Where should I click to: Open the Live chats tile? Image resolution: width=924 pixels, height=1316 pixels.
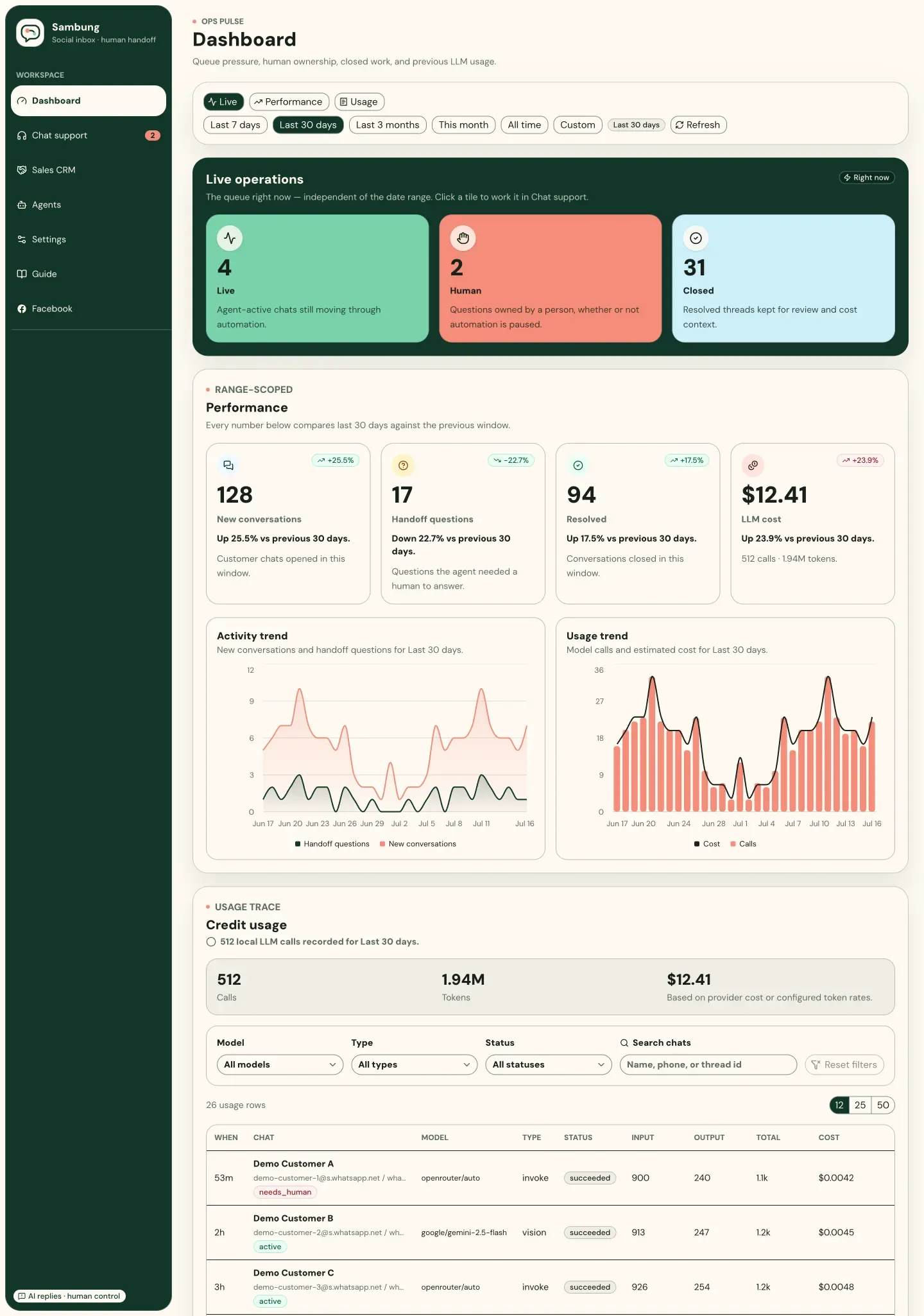click(317, 278)
